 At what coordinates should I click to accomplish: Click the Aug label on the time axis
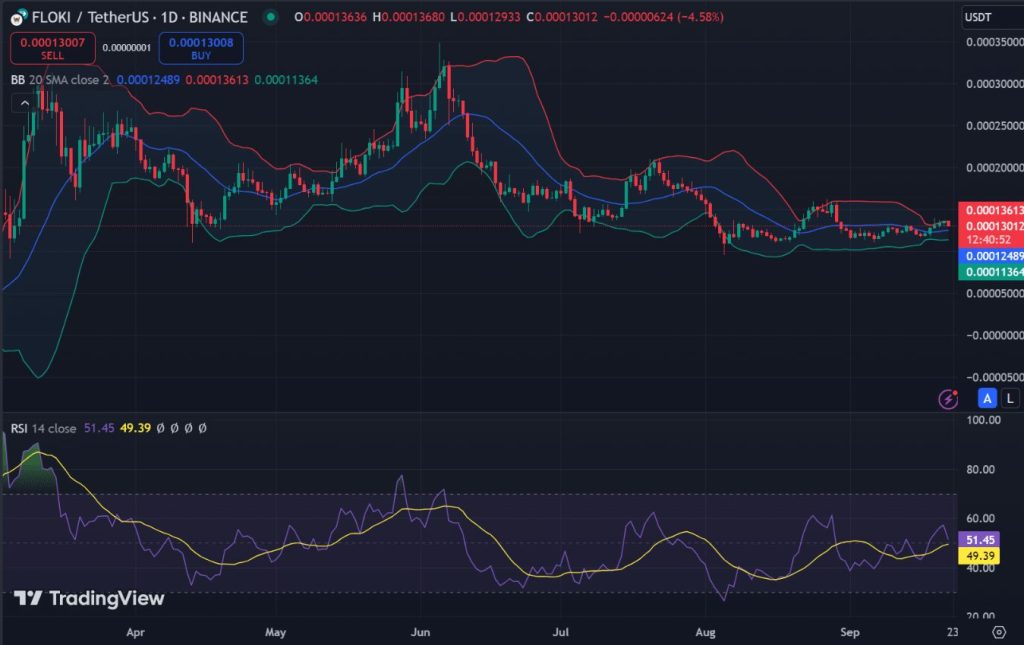705,632
